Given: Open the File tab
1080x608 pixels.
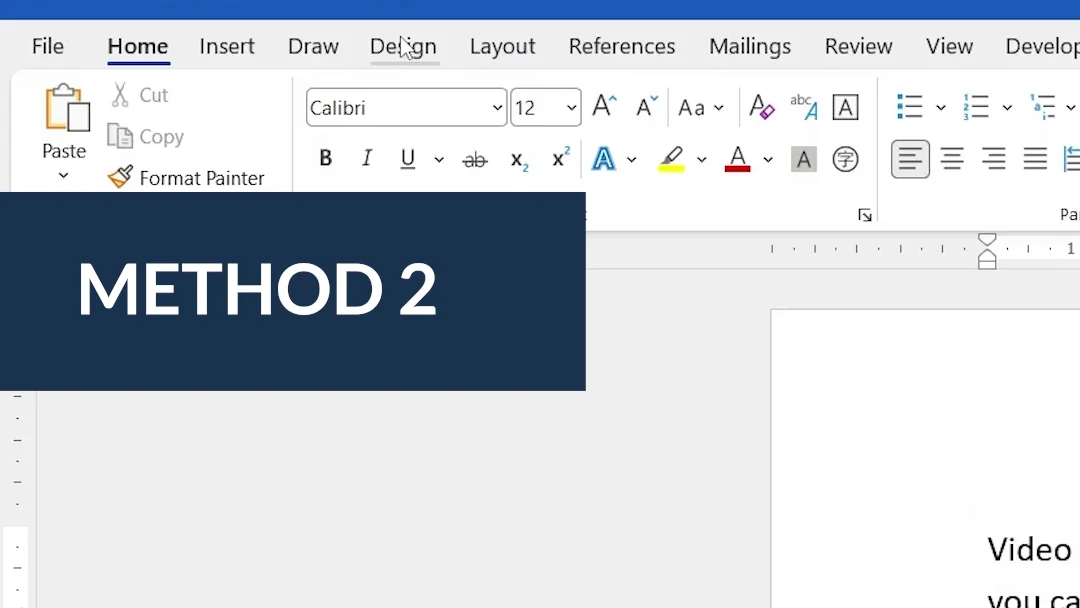Looking at the screenshot, I should pos(48,46).
